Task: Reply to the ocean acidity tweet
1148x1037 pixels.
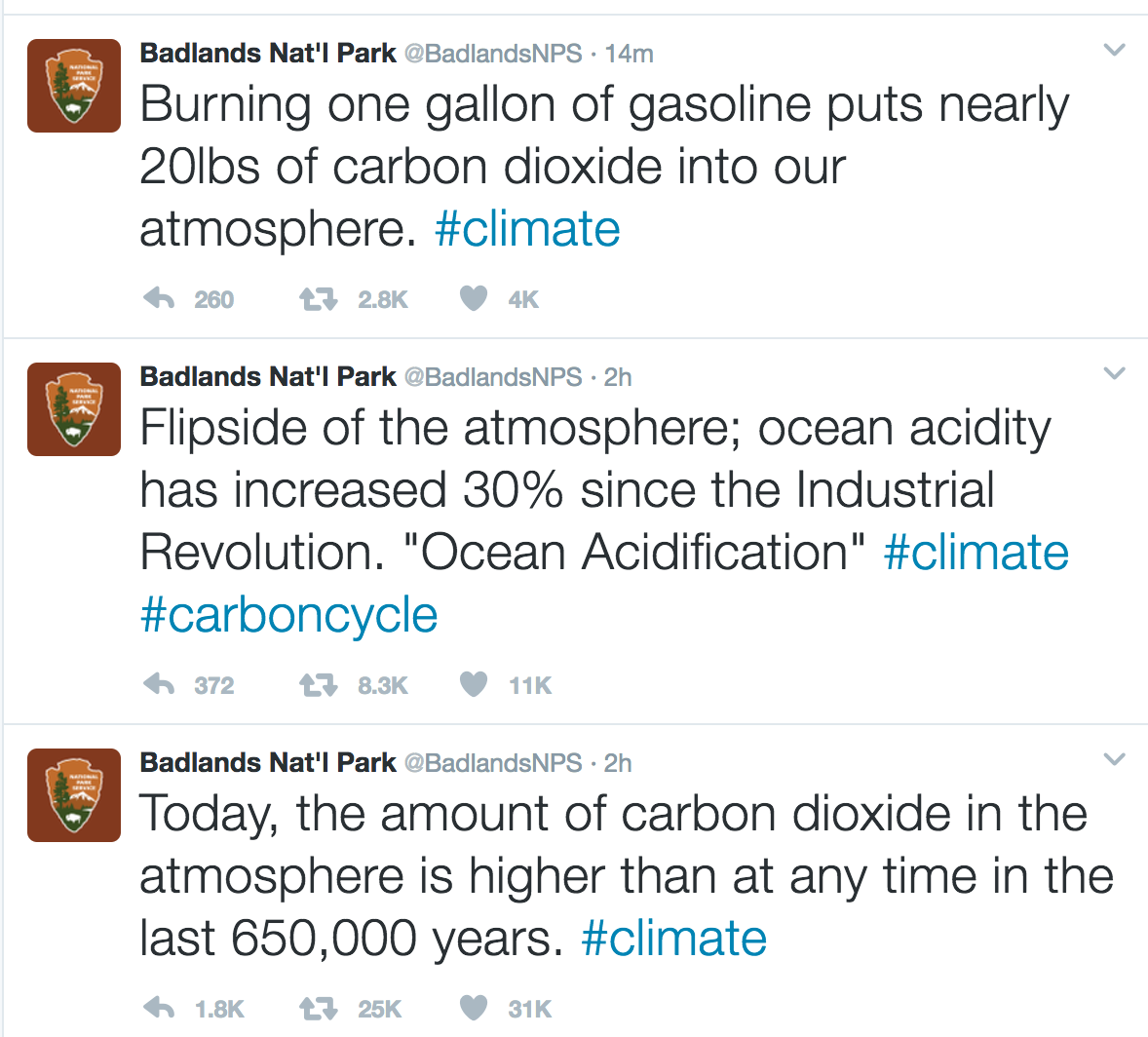Action: (159, 684)
